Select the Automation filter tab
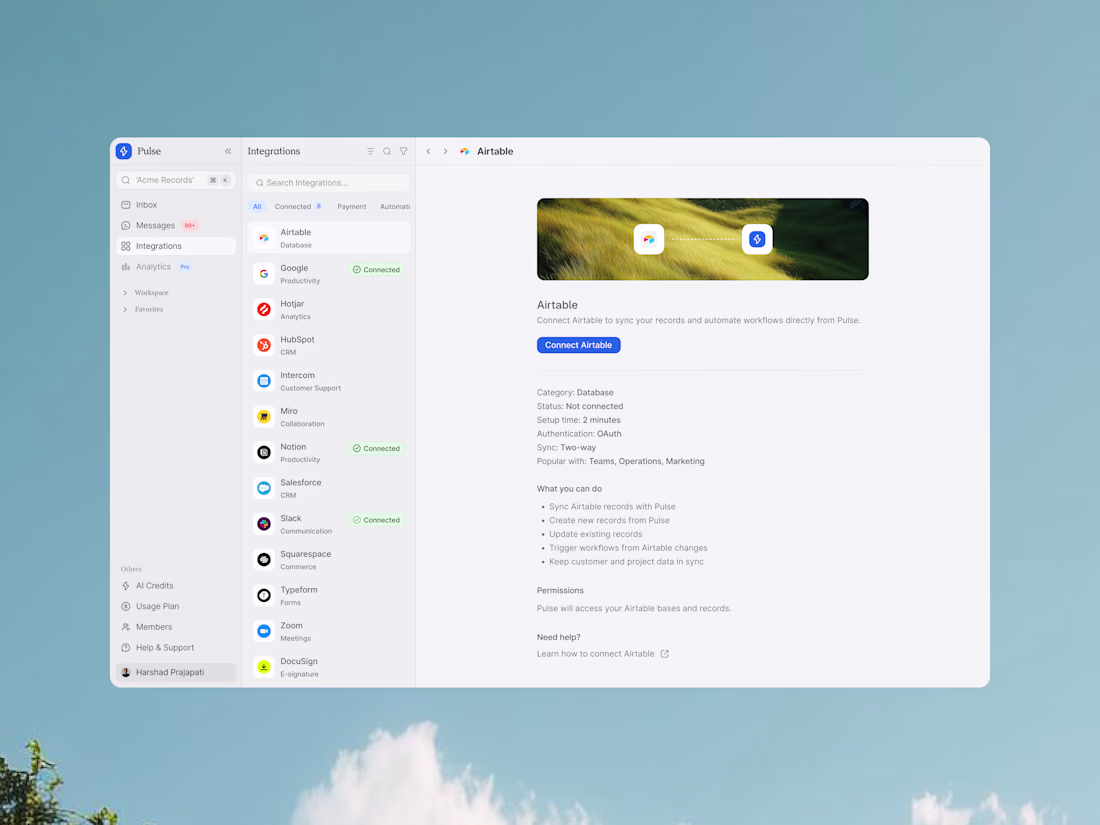 point(394,207)
